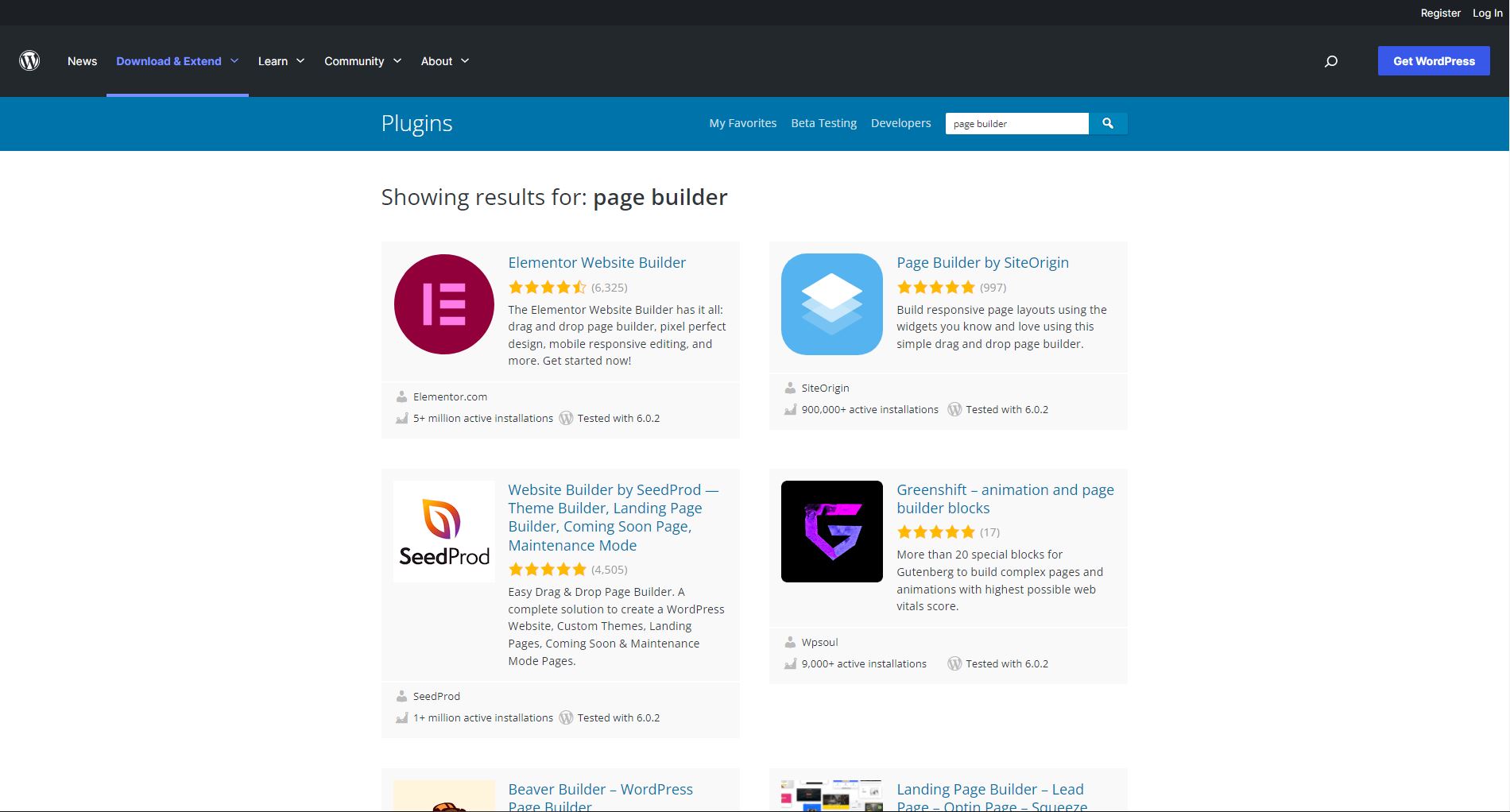Click the Wpsoul author text

point(819,642)
